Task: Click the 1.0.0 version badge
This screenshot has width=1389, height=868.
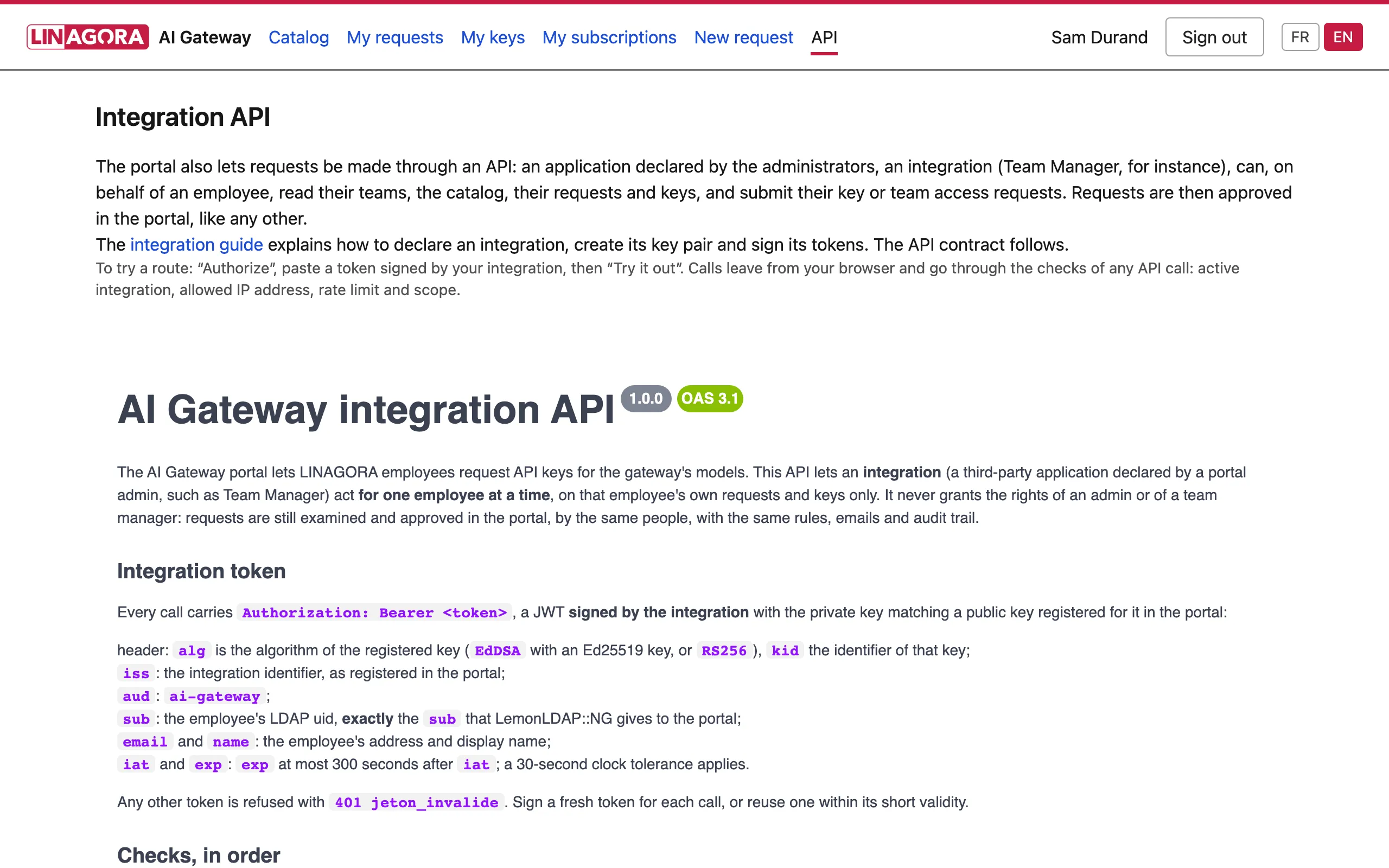Action: click(646, 398)
